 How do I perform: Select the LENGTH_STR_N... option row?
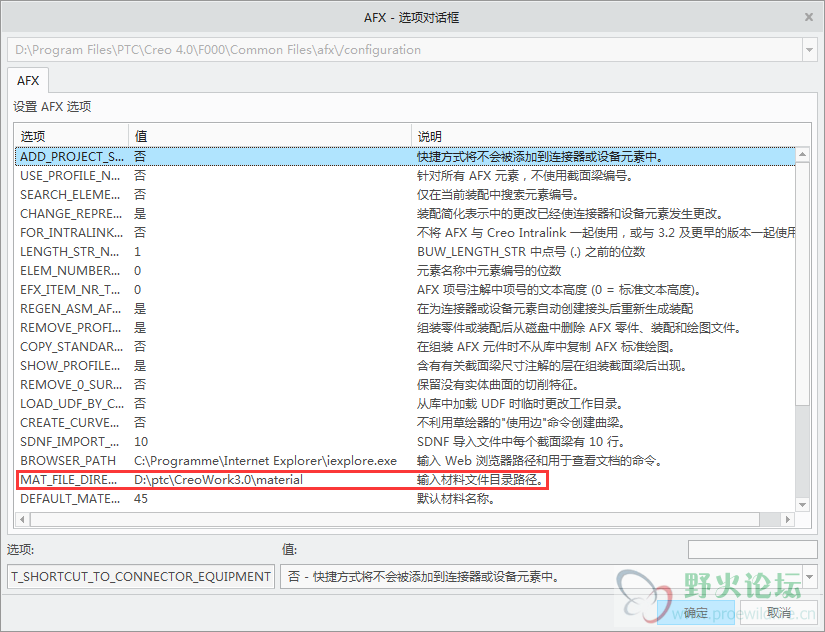[405, 251]
